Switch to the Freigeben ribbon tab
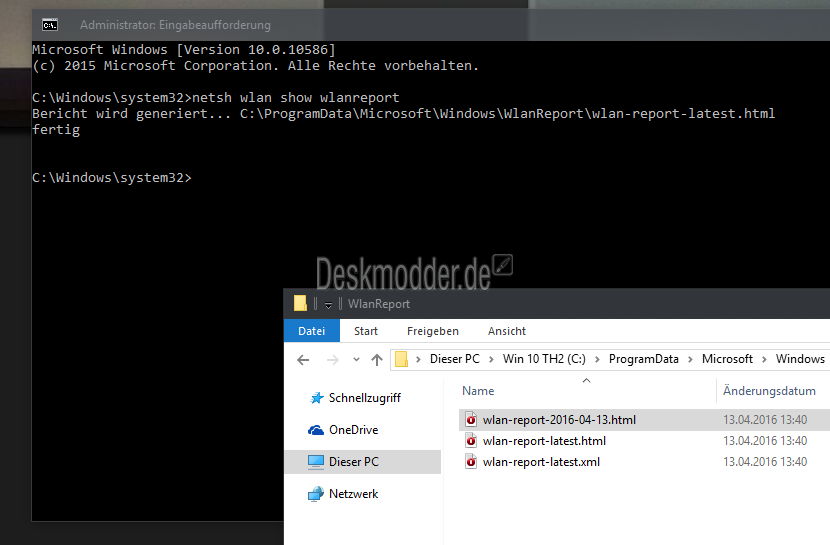 pos(432,331)
